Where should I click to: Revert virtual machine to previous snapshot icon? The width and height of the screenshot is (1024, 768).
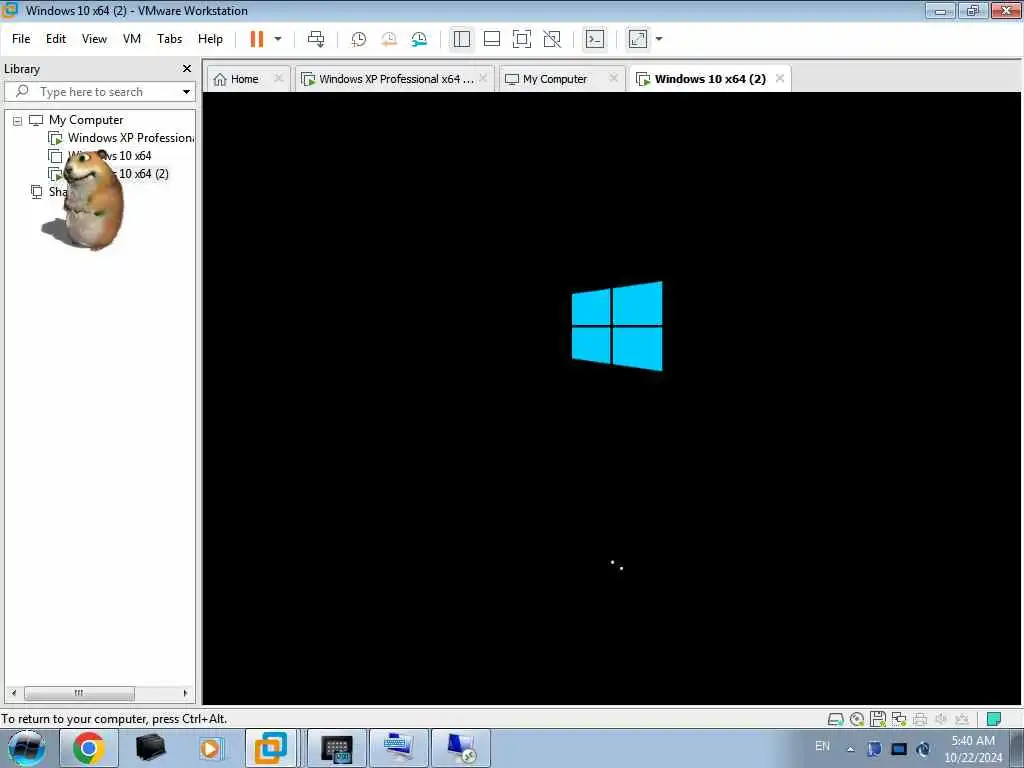[x=389, y=39]
